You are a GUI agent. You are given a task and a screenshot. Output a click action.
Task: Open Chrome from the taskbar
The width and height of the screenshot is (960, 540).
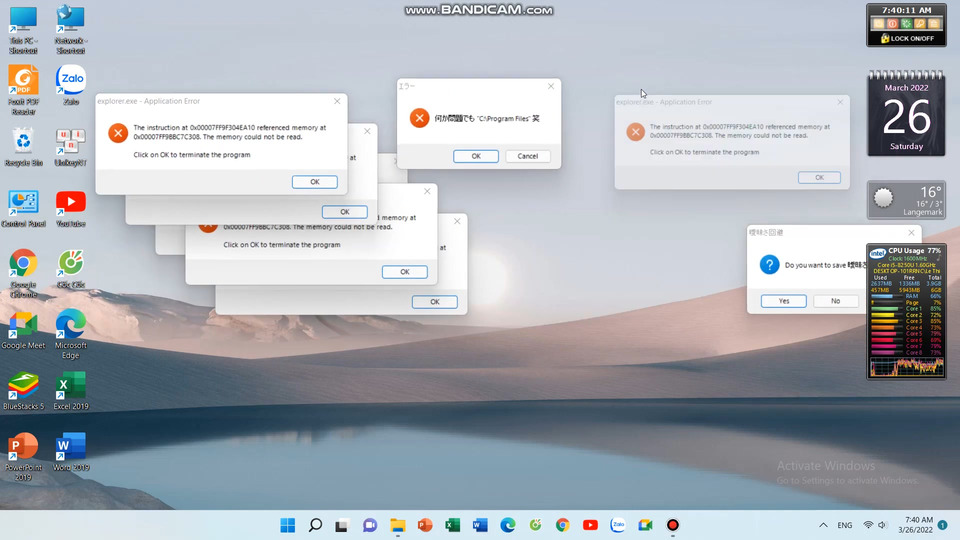pyautogui.click(x=563, y=525)
